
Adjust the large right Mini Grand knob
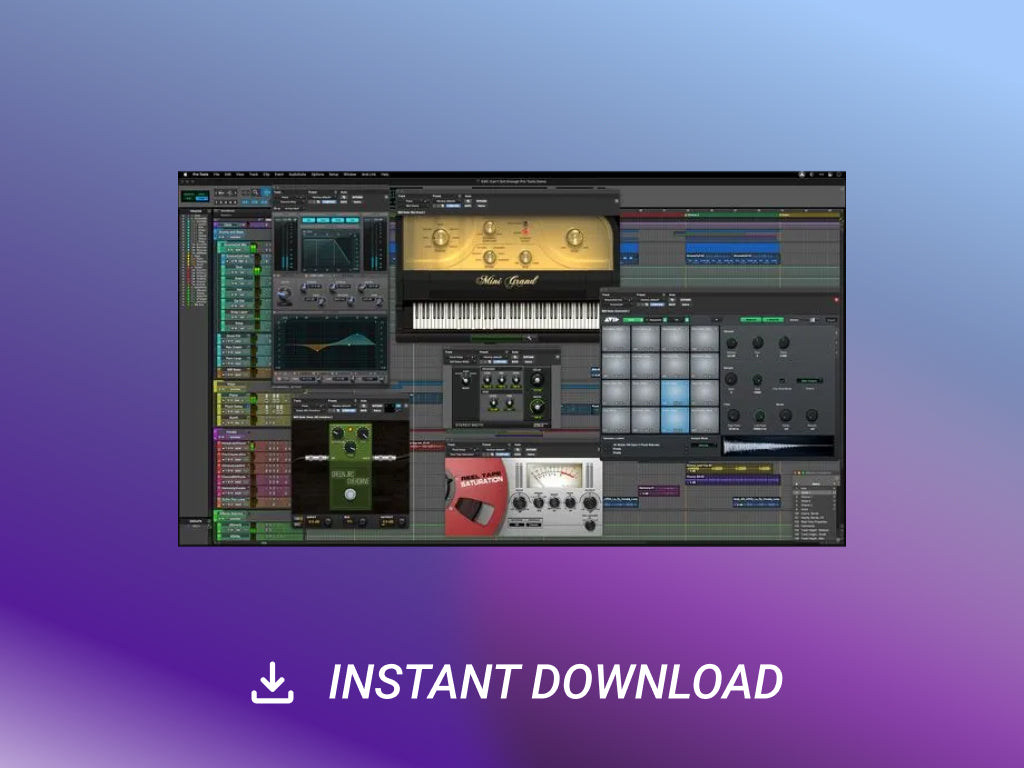(x=574, y=237)
